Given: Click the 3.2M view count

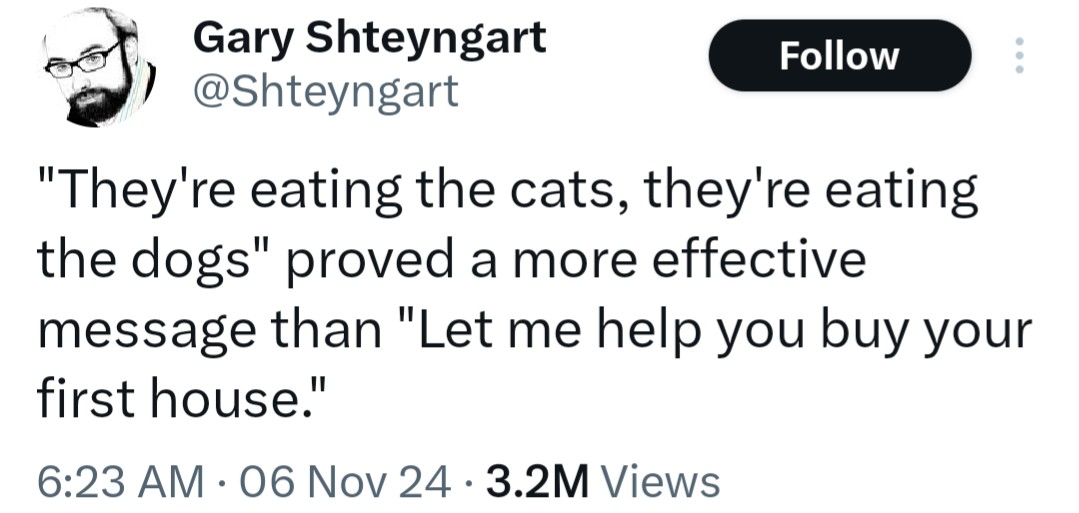Looking at the screenshot, I should [536, 481].
